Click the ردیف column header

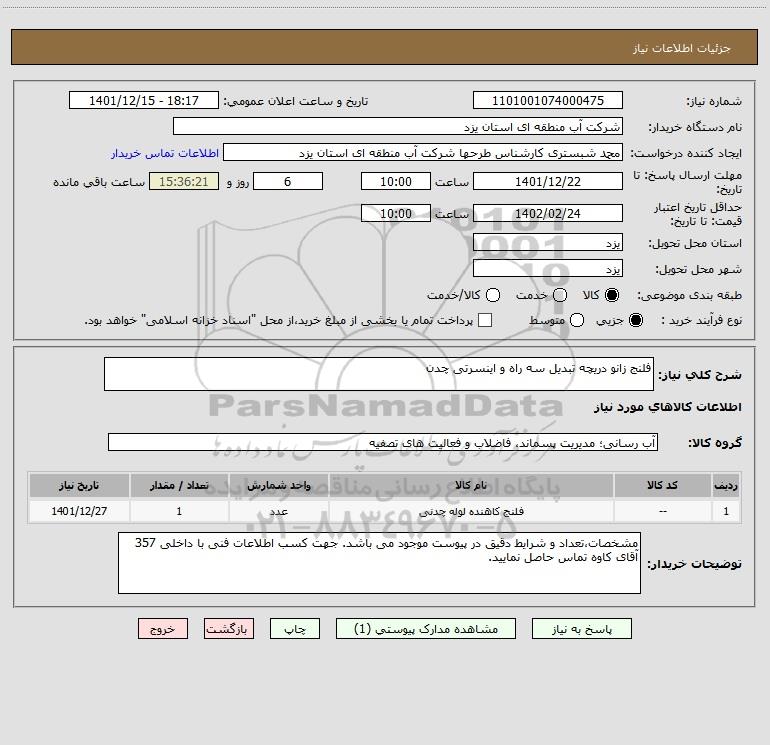pos(726,485)
